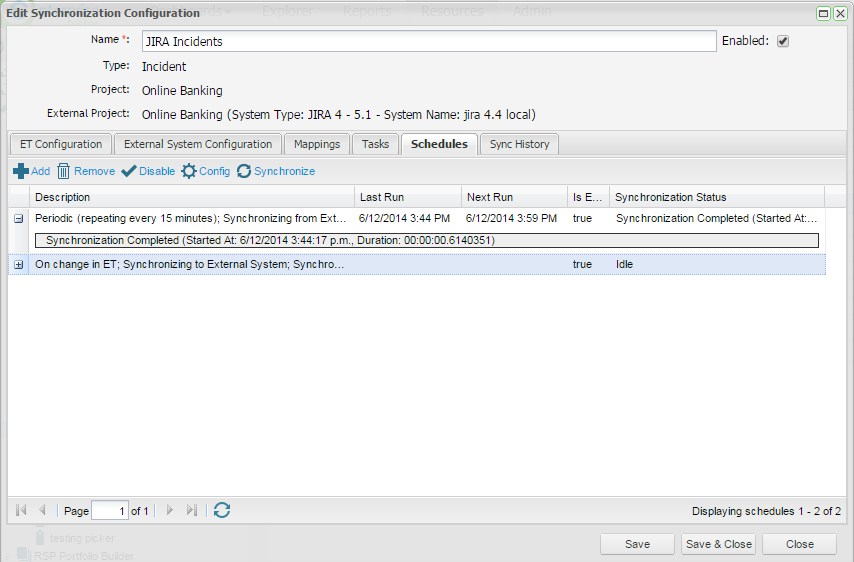Click the Add schedule plus icon
The image size is (854, 562).
click(20, 171)
